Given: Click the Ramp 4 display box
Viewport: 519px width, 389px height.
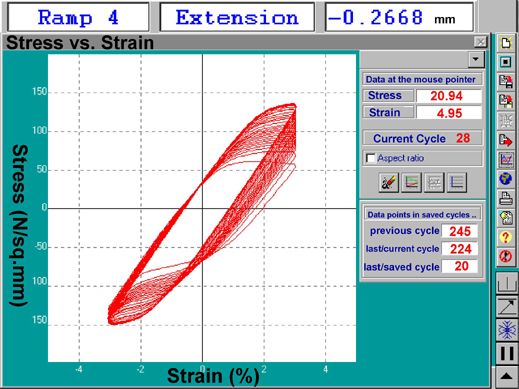Looking at the screenshot, I should click(78, 17).
